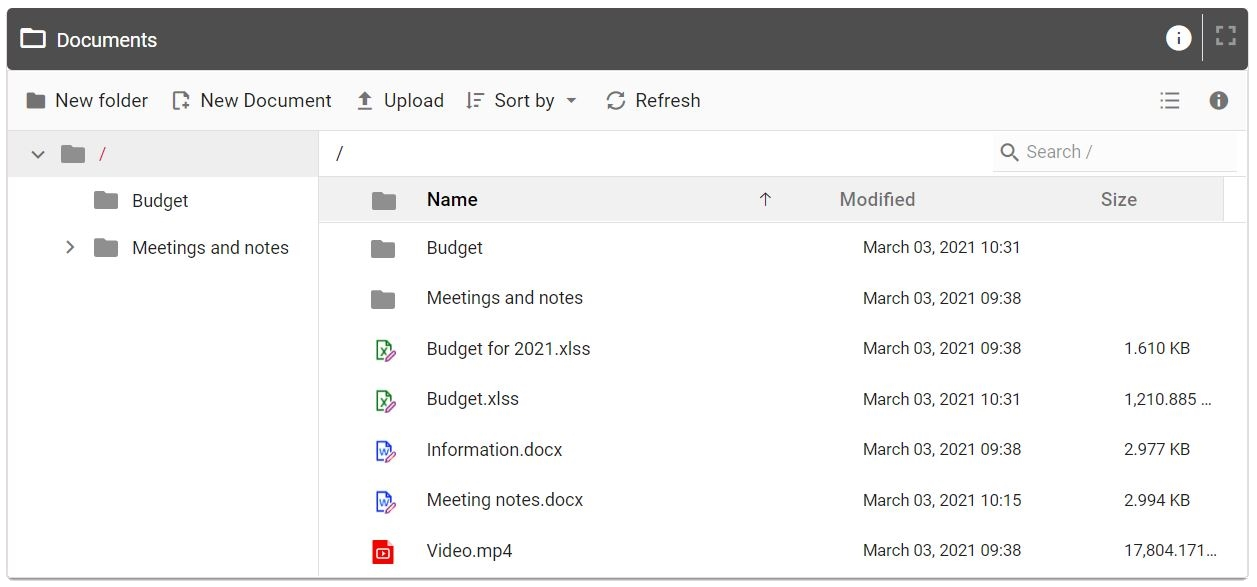Viewport: 1257px width, 587px height.
Task: Select the Meeting notes.docx file row
Action: [x=504, y=500]
